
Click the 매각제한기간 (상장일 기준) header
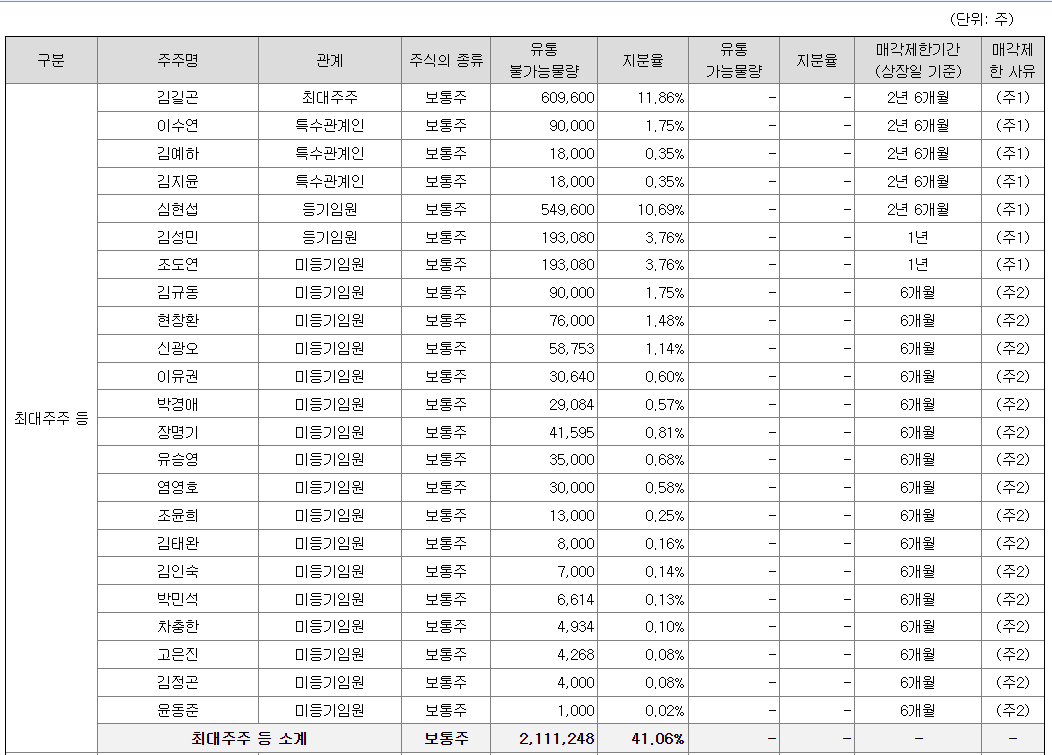pos(918,60)
